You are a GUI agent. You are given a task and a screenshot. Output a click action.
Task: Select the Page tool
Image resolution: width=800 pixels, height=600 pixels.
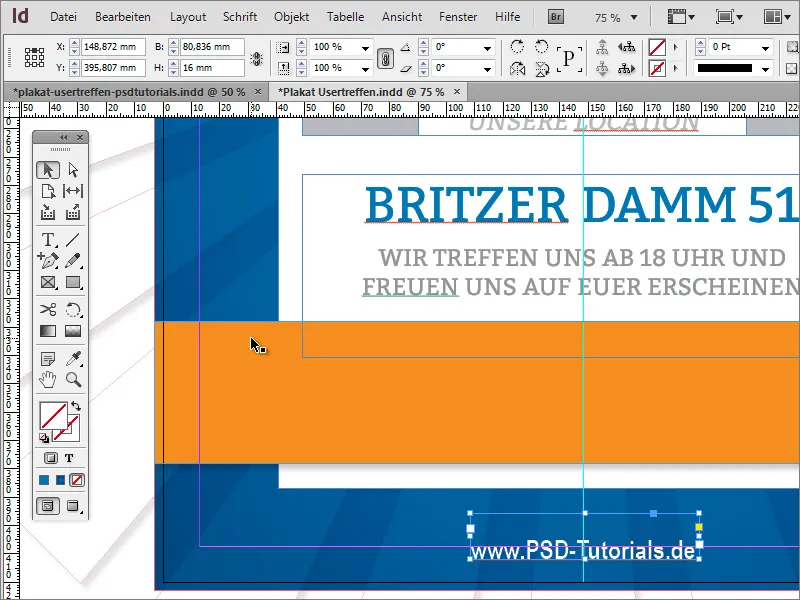pyautogui.click(x=48, y=191)
